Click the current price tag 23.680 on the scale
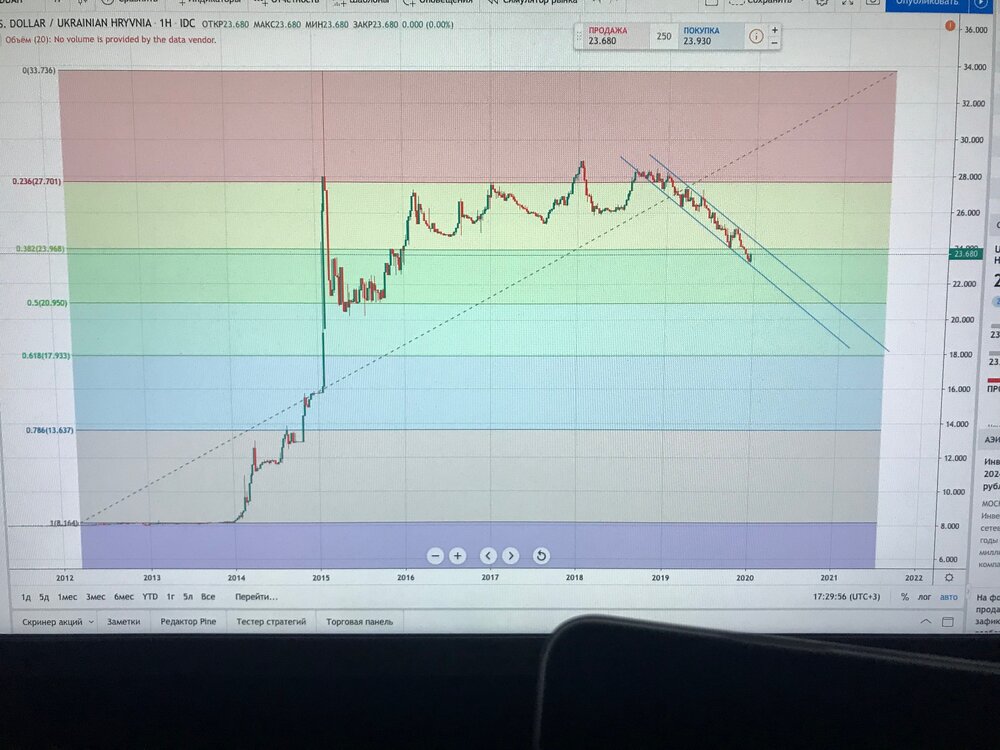The width and height of the screenshot is (1000, 750). click(966, 254)
